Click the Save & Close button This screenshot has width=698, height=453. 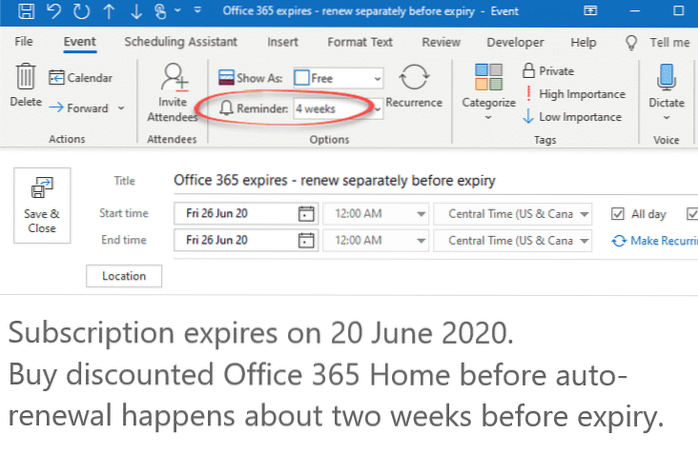[x=42, y=207]
